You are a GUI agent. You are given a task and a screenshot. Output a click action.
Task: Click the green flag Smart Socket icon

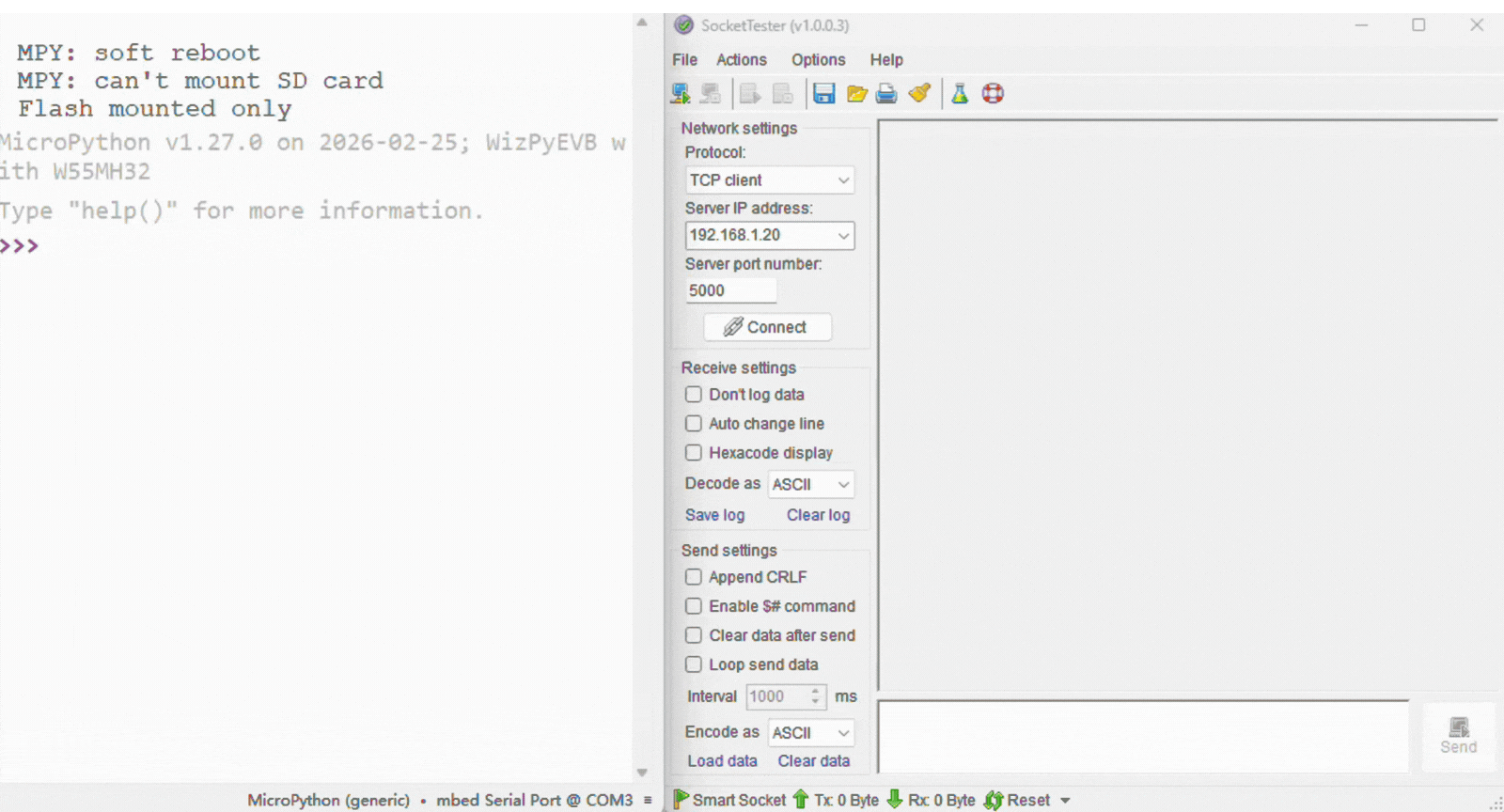(x=681, y=800)
